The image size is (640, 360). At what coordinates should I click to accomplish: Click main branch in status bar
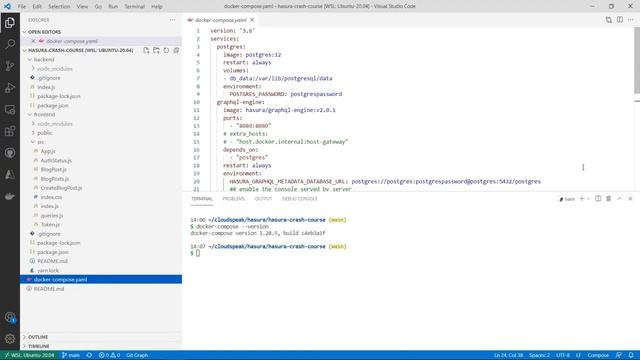[x=71, y=355]
